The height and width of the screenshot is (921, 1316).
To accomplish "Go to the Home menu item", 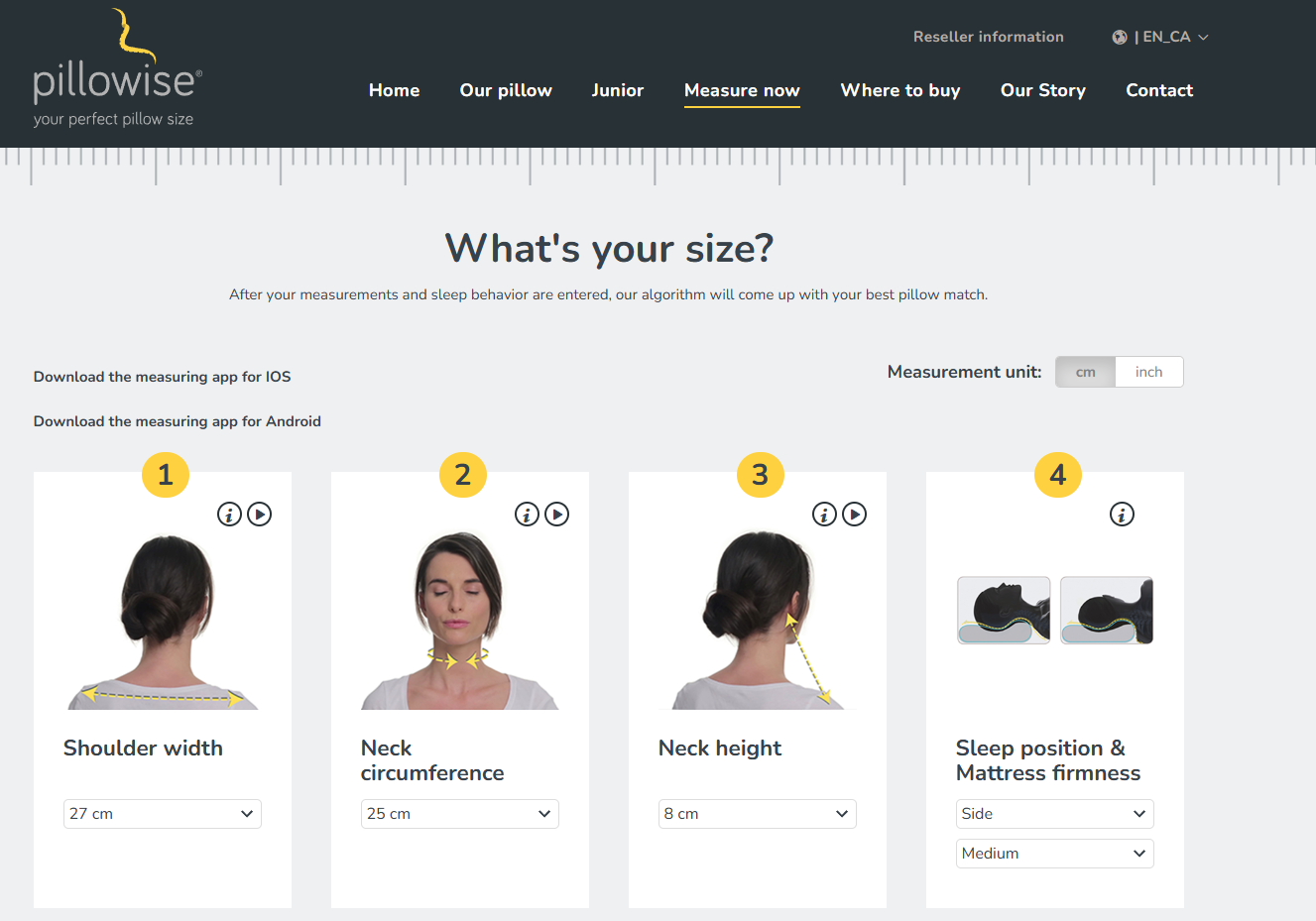I will click(x=395, y=90).
